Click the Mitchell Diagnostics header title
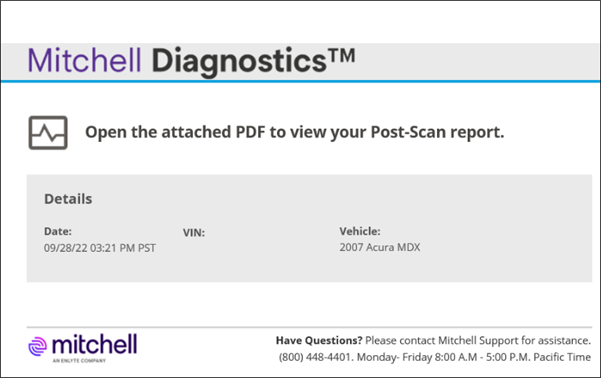The image size is (601, 378). point(191,61)
